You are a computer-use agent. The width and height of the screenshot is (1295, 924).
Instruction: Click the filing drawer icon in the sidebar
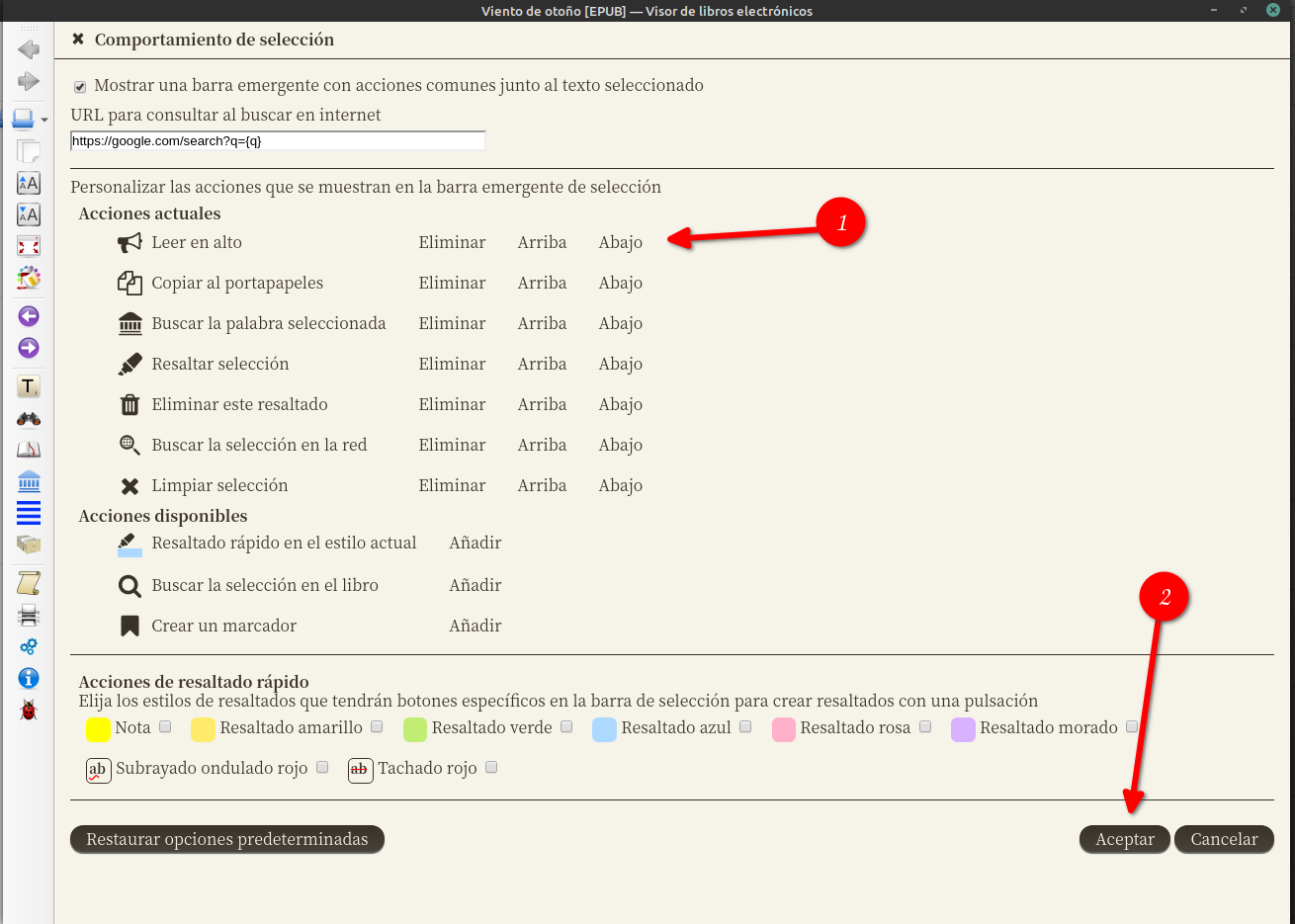[29, 545]
